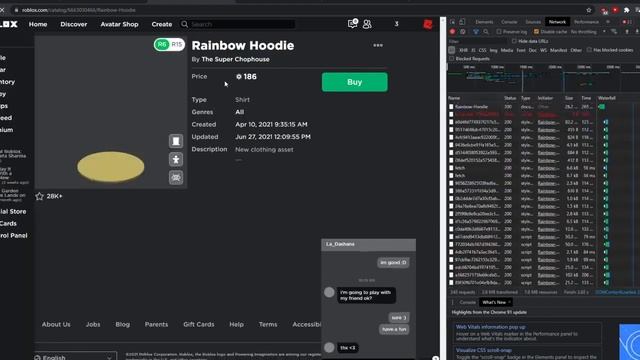Enable Preserve log checkbox
The height and width of the screenshot is (360, 640).
point(499,31)
